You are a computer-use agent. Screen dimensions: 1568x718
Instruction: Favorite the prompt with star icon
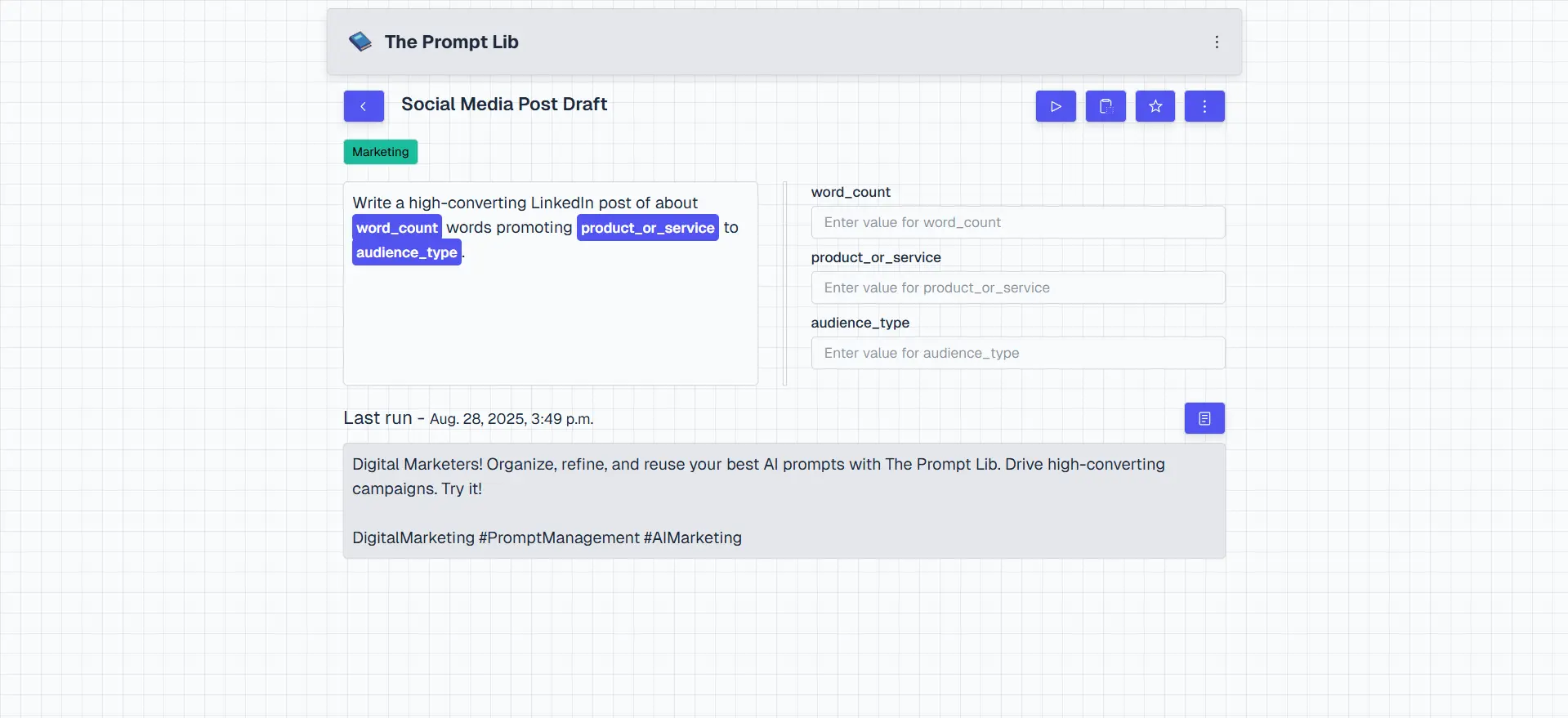pos(1155,106)
